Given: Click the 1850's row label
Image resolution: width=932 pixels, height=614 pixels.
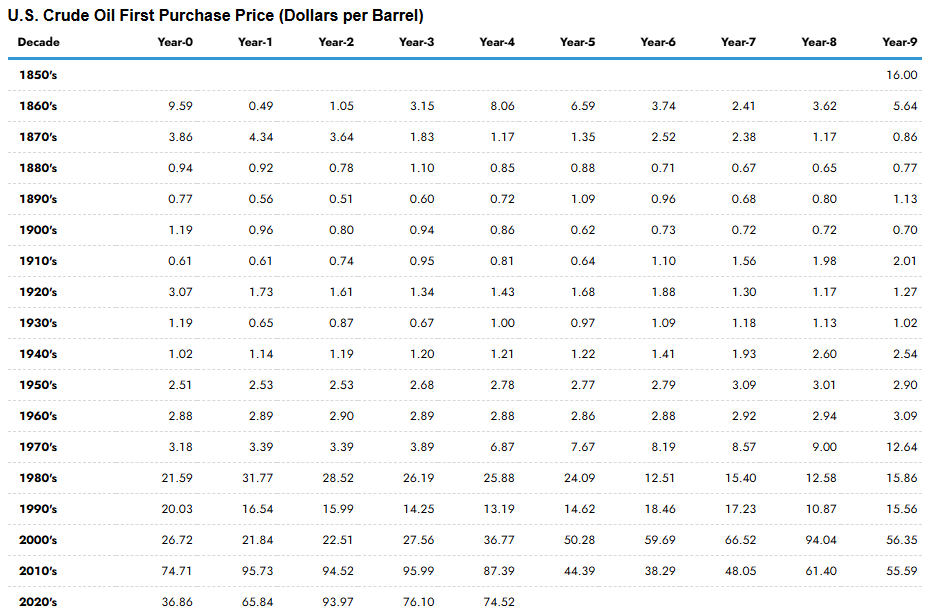Looking at the screenshot, I should pos(38,75).
